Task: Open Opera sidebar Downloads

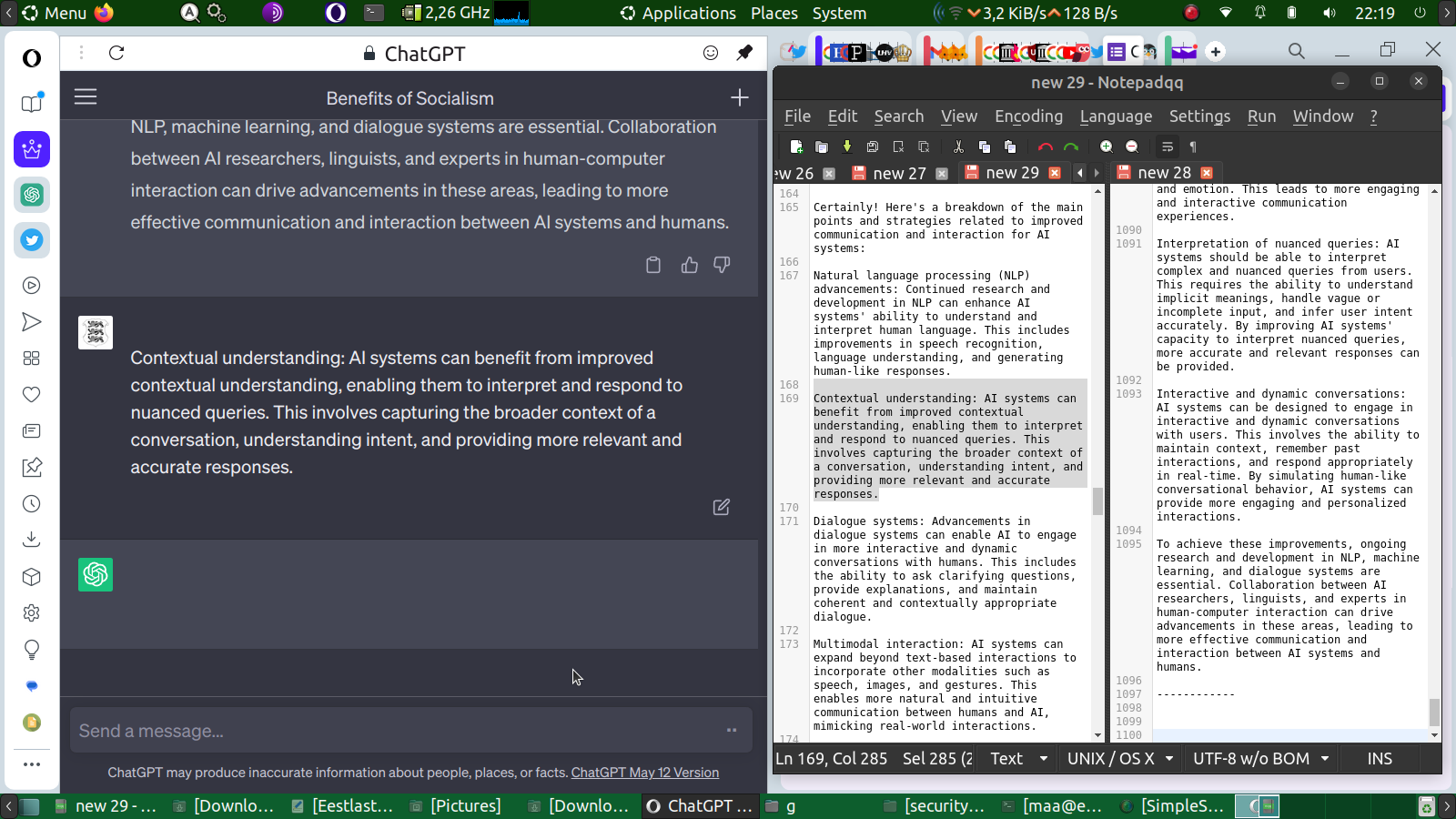Action: click(x=32, y=541)
